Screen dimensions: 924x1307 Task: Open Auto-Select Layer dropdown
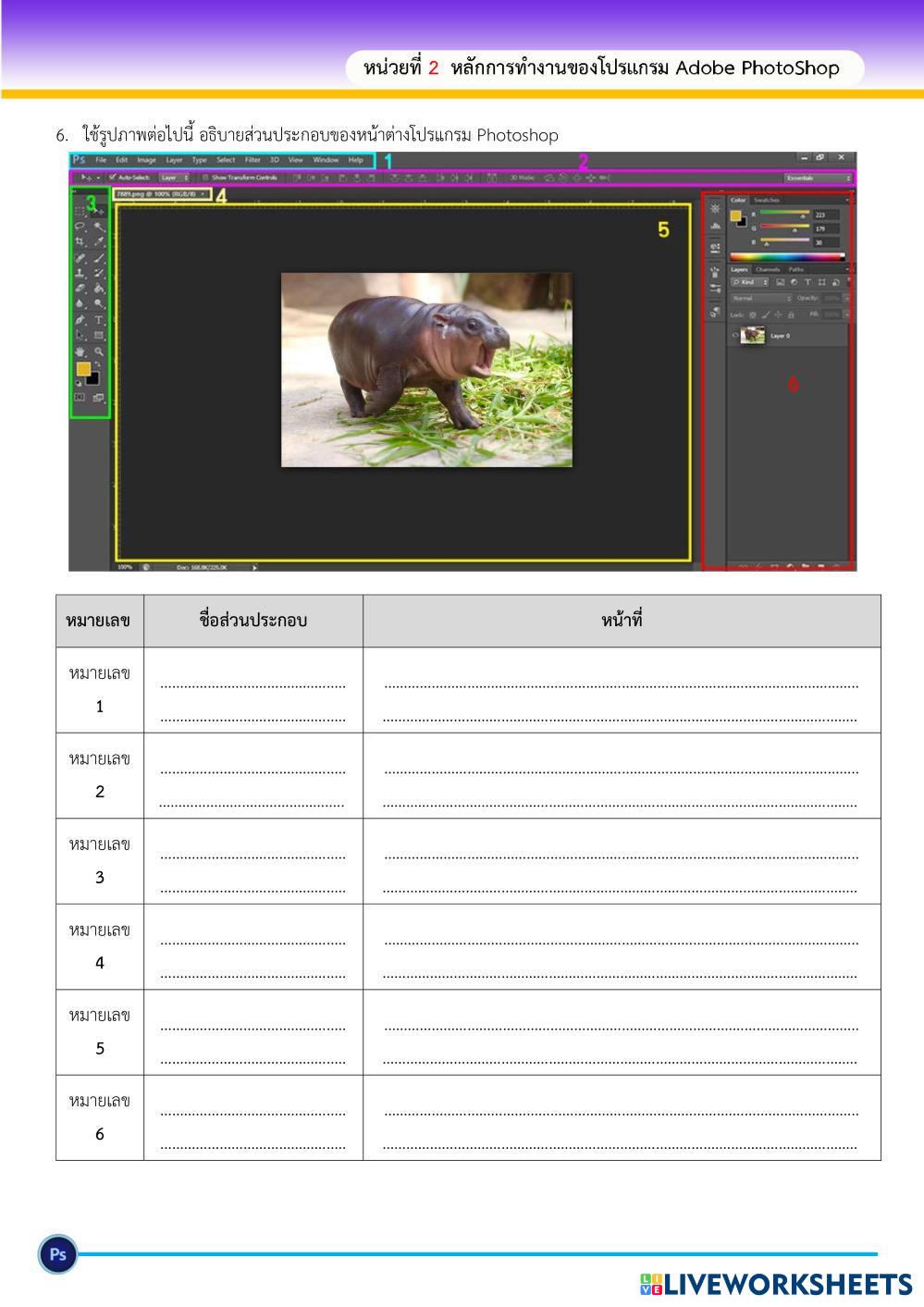click(x=174, y=177)
